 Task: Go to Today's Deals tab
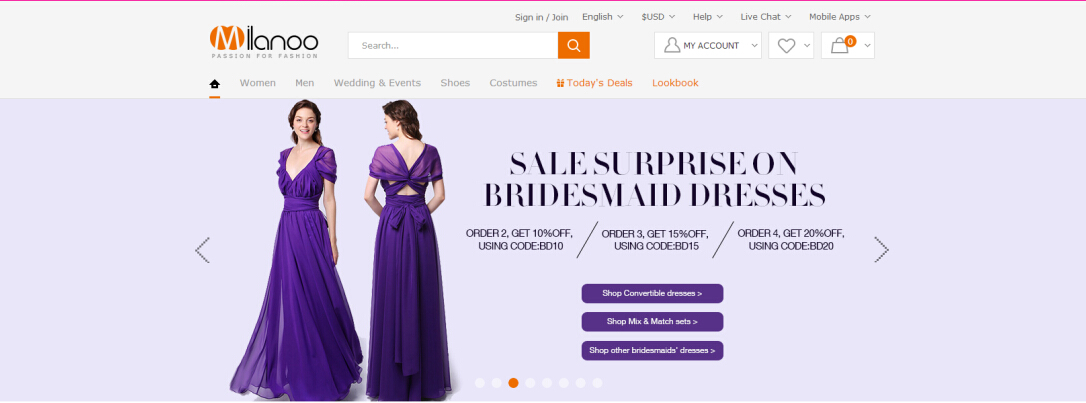point(594,83)
